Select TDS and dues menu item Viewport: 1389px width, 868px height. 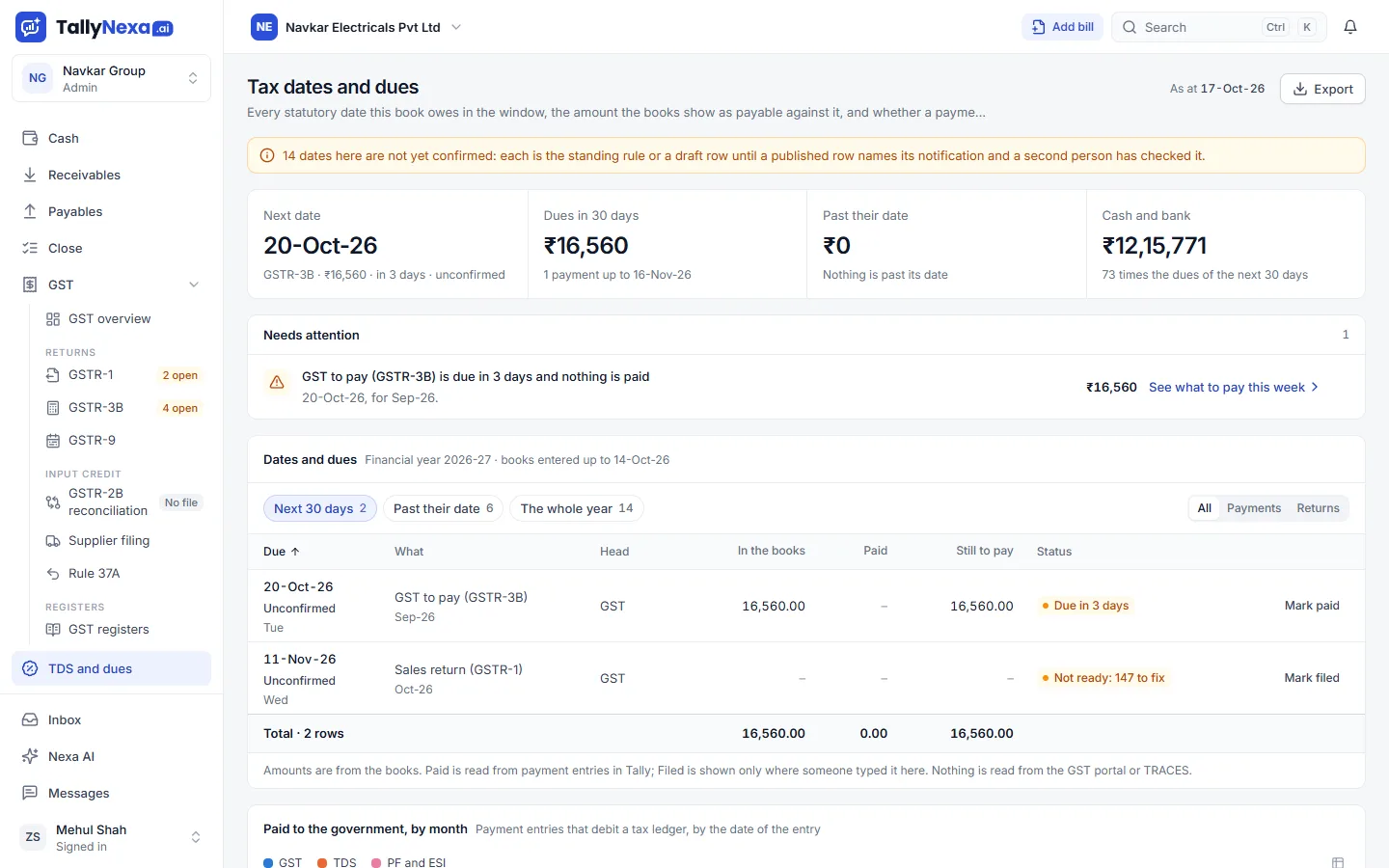[111, 668]
